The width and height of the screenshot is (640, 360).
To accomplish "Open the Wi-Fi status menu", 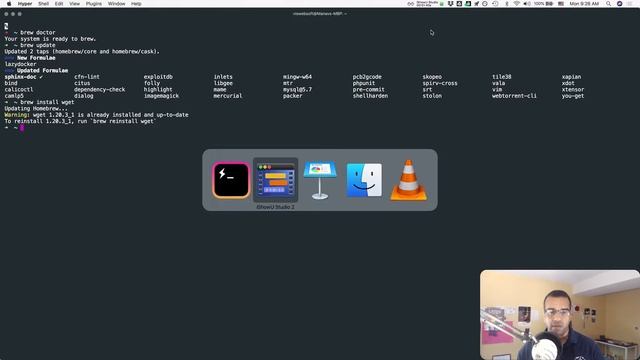I will [516, 4].
